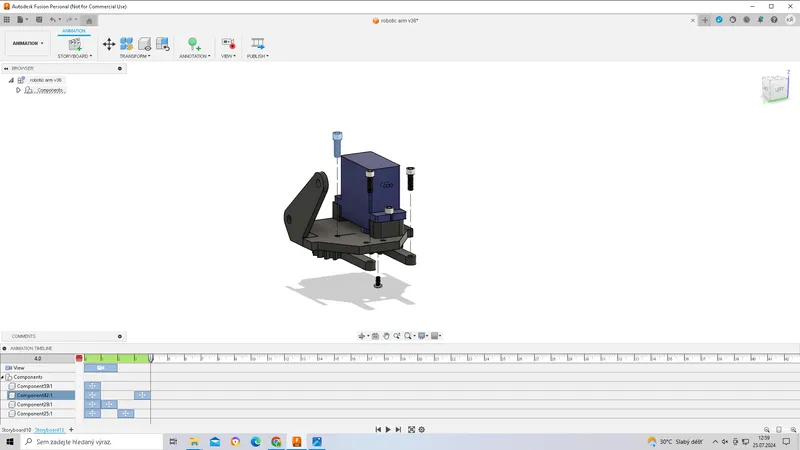Switch to the Storyboard10 tab
The height and width of the screenshot is (450, 800).
pos(16,430)
